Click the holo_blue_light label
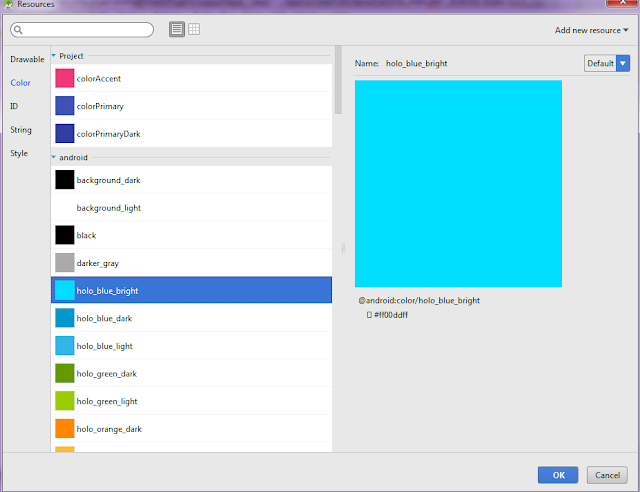This screenshot has width=640, height=492. click(x=104, y=346)
